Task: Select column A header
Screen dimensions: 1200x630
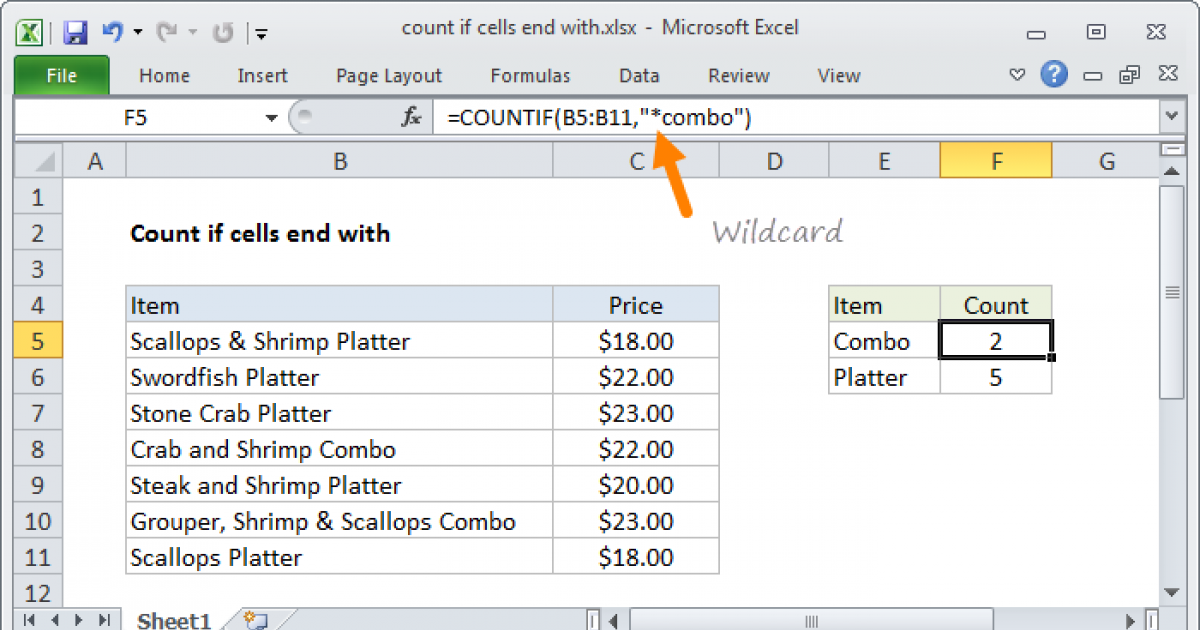Action: pyautogui.click(x=95, y=161)
